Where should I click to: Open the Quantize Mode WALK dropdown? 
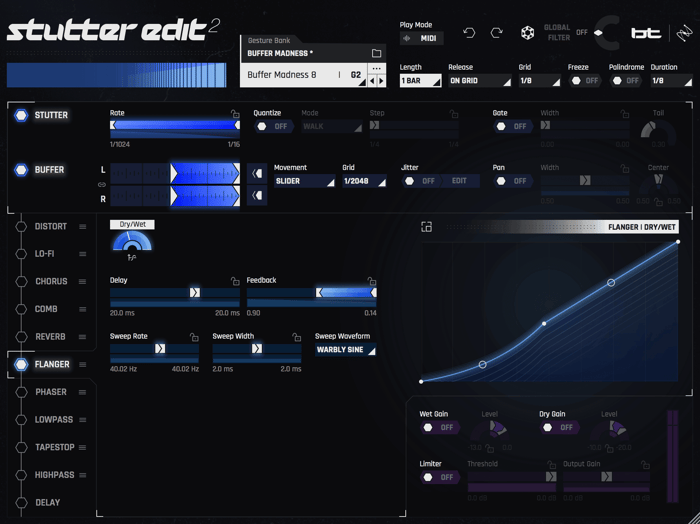(332, 126)
